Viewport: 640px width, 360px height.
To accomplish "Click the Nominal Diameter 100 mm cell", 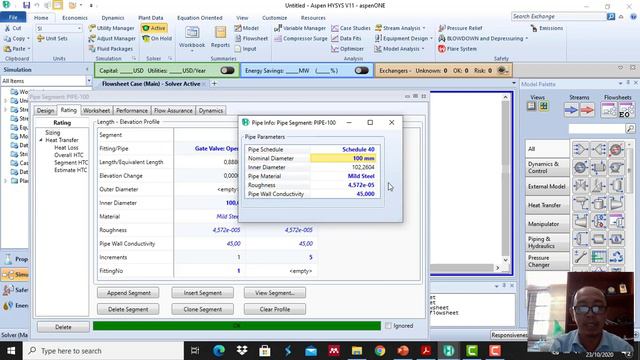I will pos(343,158).
